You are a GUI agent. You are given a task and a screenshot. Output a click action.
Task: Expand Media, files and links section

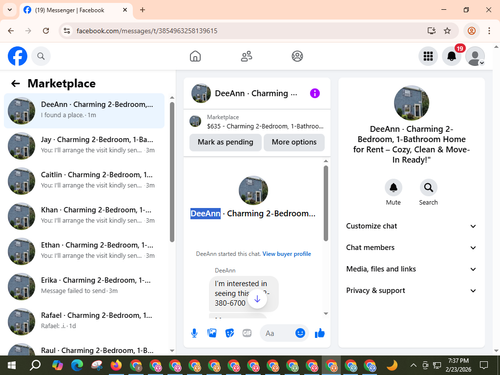point(411,269)
